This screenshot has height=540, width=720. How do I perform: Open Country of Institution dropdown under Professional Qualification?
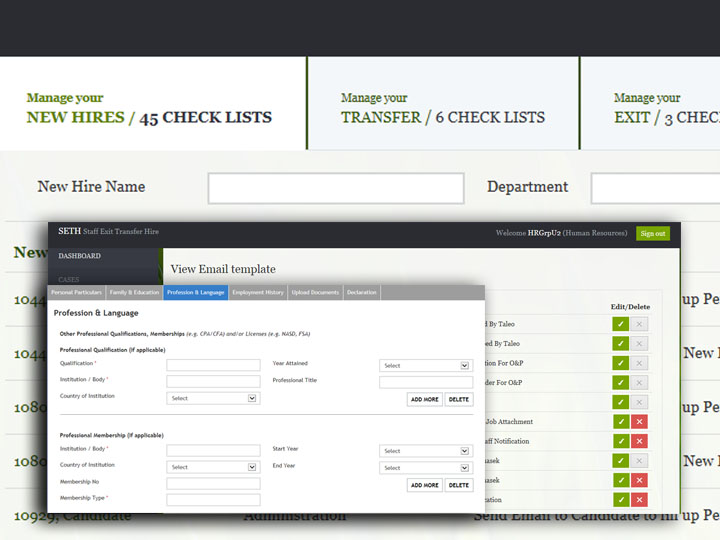click(x=213, y=398)
